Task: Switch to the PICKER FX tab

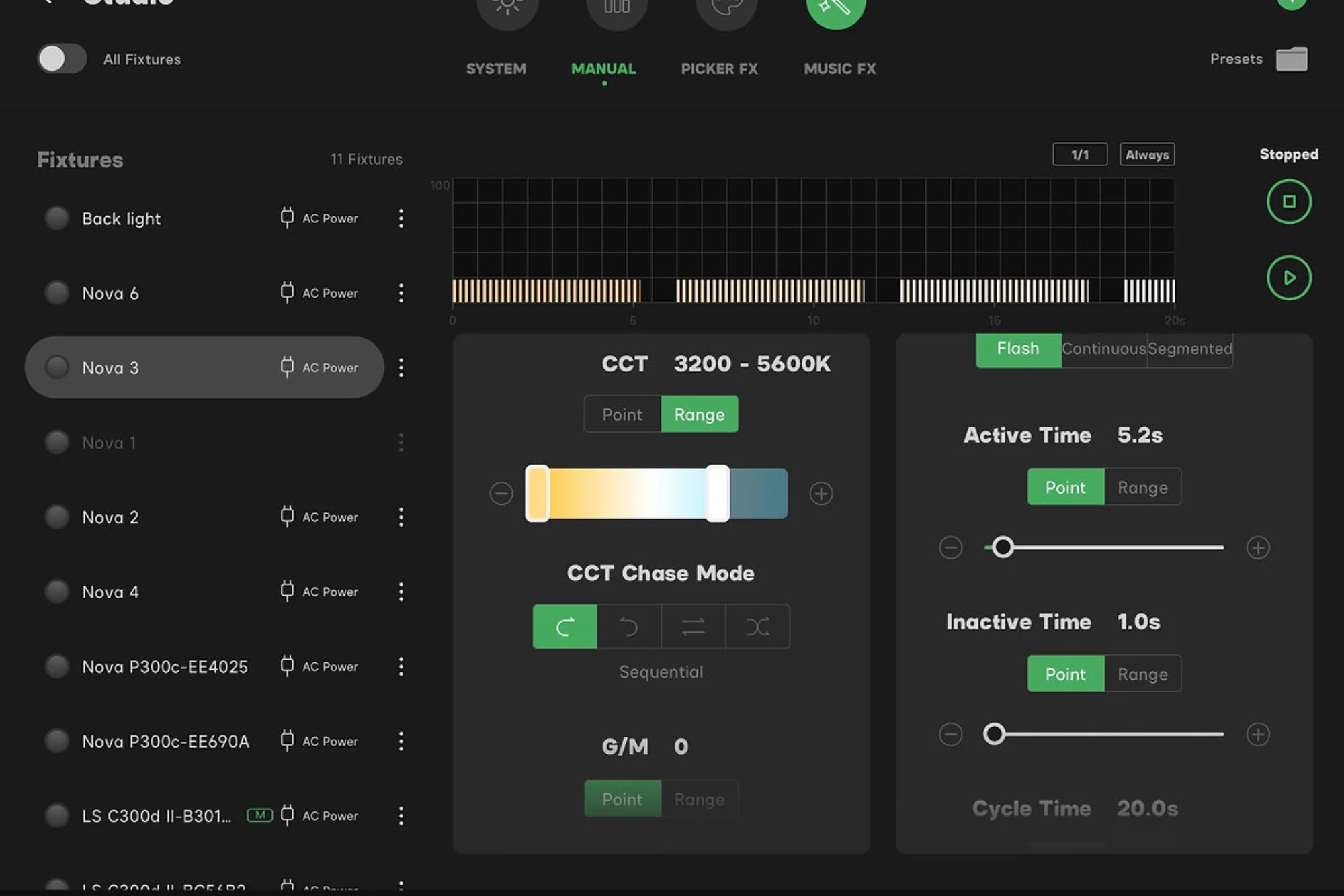Action: click(719, 69)
